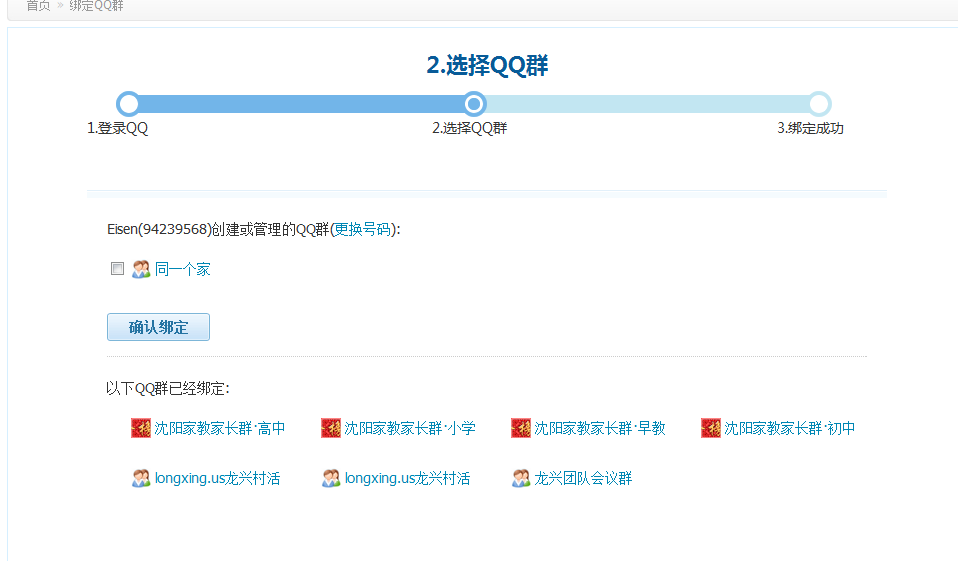Click the 龙兴团队会议群 avatar icon
Image resolution: width=958 pixels, height=561 pixels.
(521, 478)
